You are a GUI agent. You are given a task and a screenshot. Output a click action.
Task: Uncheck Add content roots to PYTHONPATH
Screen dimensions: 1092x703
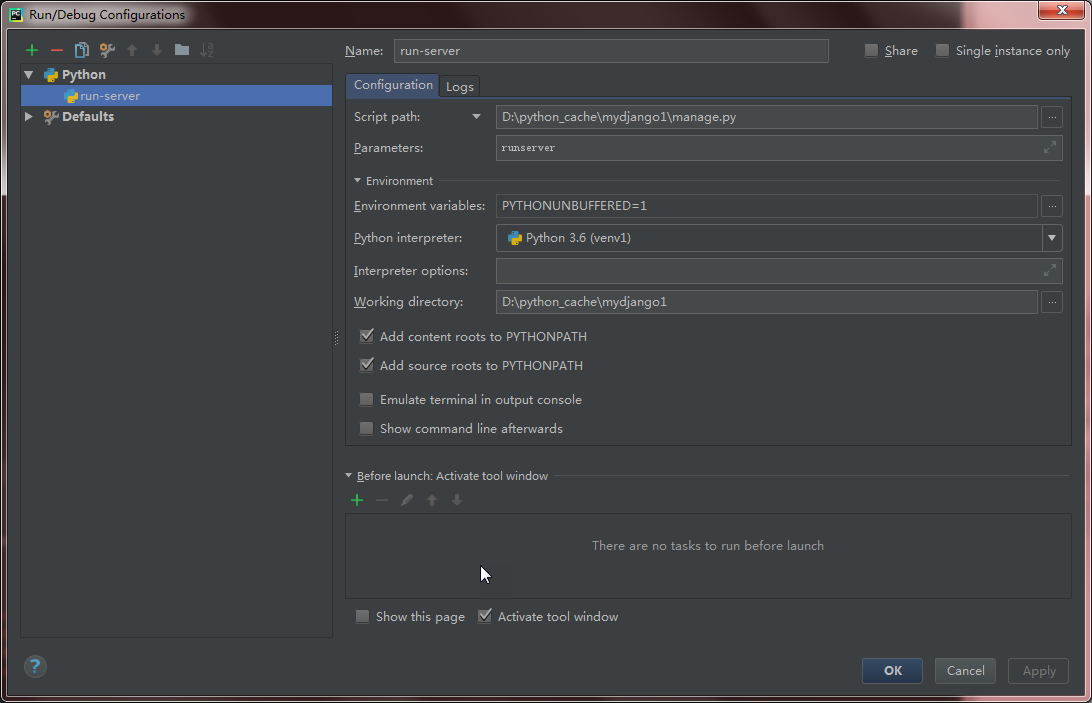(367, 337)
